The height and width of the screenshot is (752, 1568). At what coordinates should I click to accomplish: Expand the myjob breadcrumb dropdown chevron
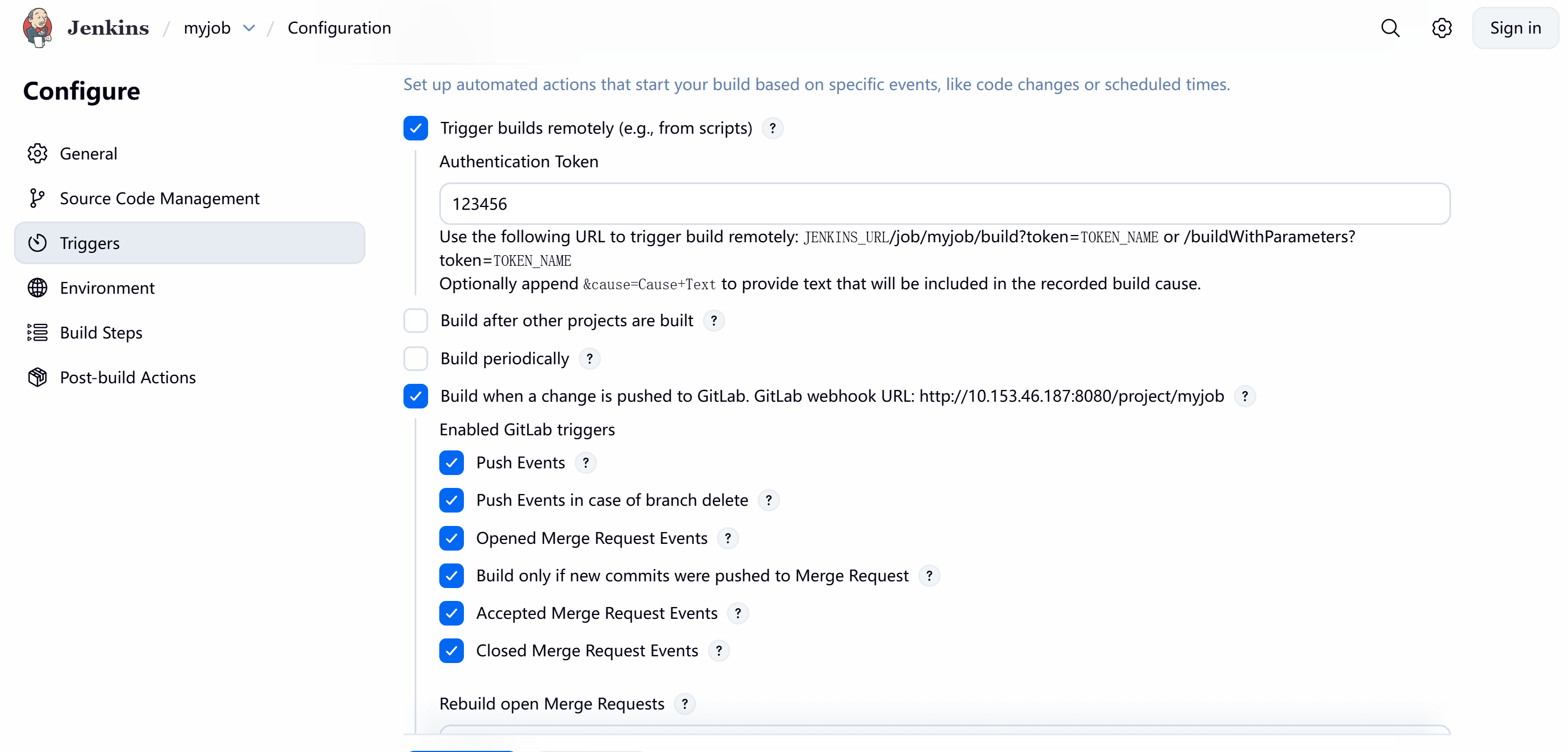(x=249, y=28)
